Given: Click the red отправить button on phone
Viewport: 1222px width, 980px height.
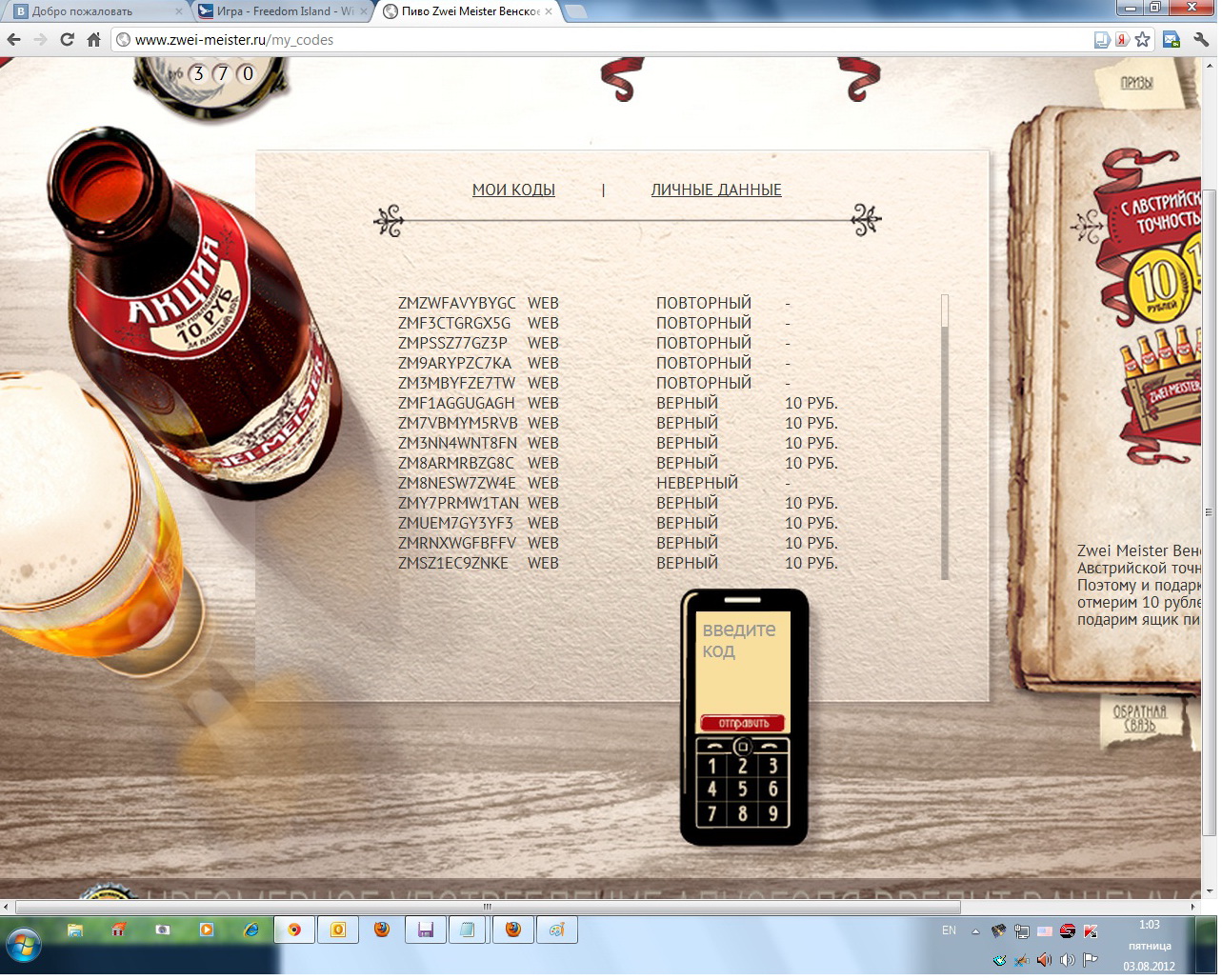Looking at the screenshot, I should click(x=743, y=723).
